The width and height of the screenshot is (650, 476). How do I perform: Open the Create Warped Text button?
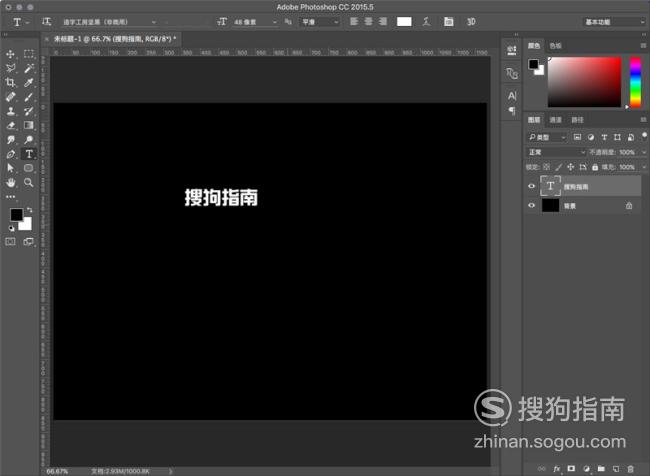pos(427,22)
